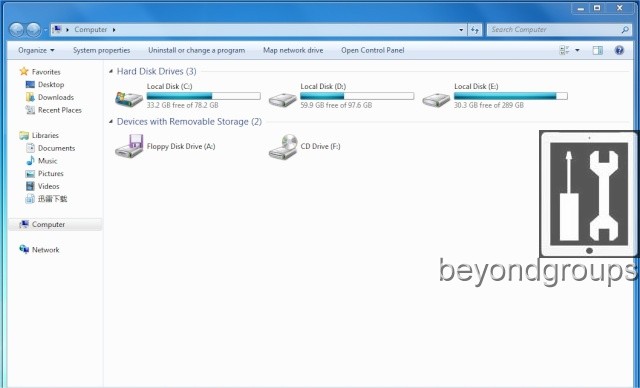This screenshot has height=388, width=640.
Task: Collapse the Hard Disk Drives group
Action: click(111, 71)
